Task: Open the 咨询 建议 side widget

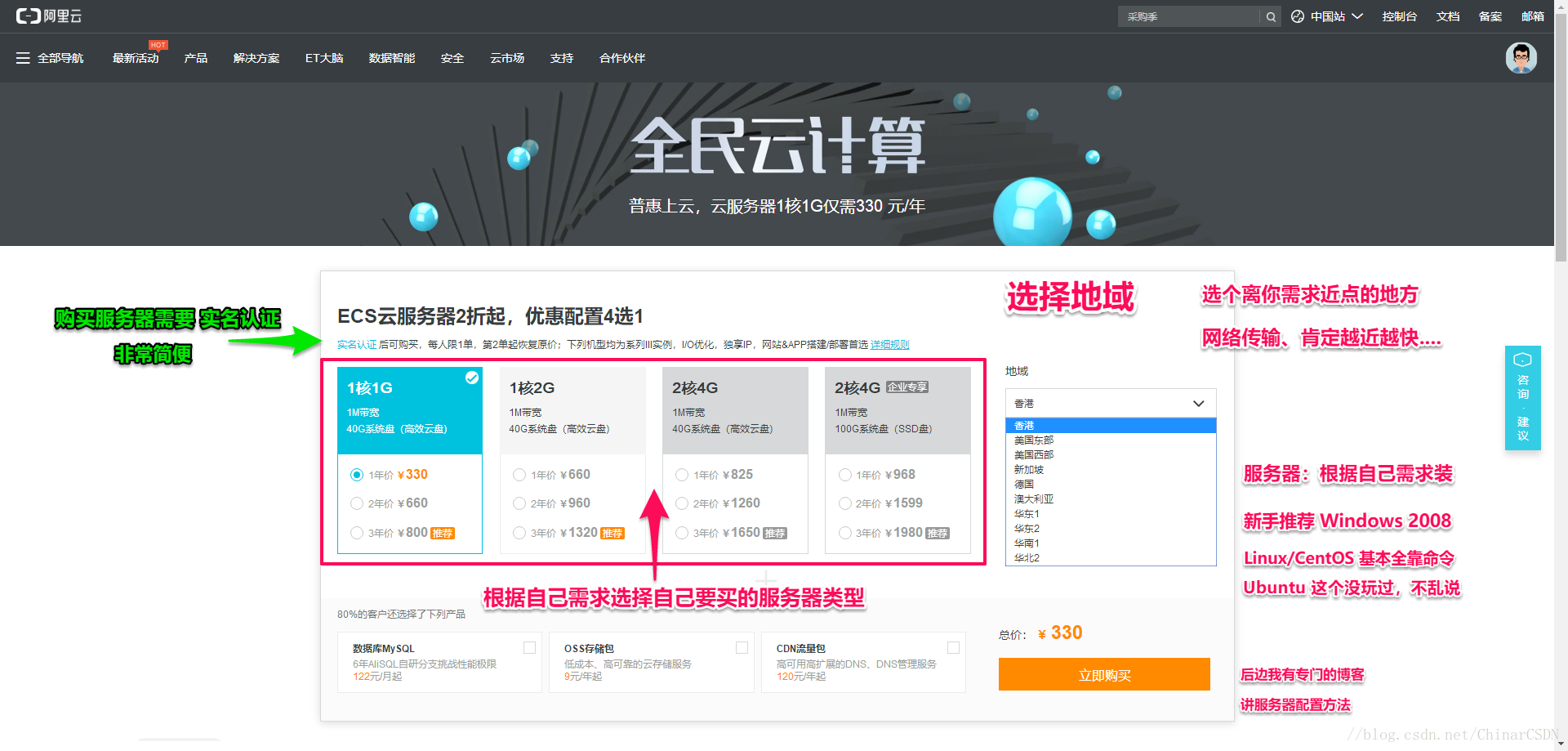Action: pyautogui.click(x=1522, y=398)
